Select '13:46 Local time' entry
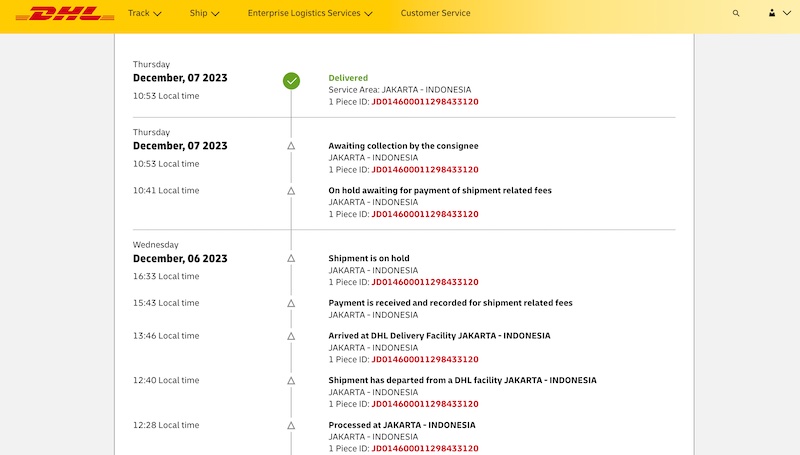Viewport: 800px width, 455px height. 166,336
